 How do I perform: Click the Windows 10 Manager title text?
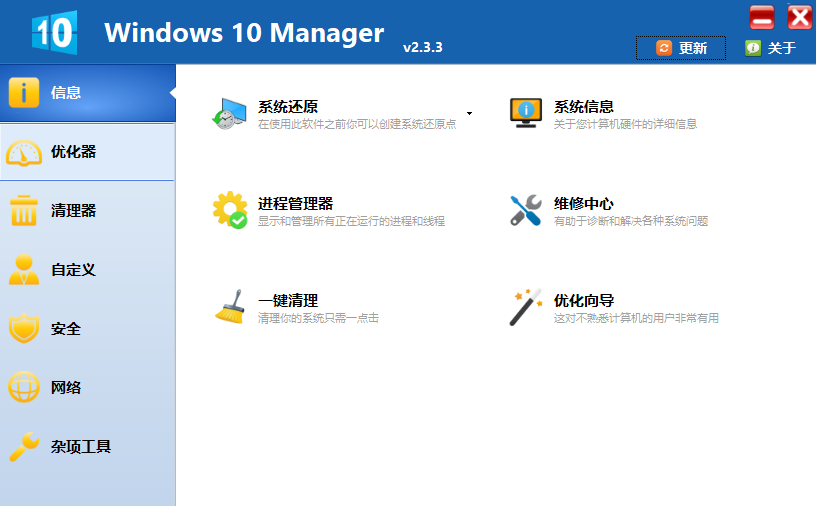tap(244, 33)
